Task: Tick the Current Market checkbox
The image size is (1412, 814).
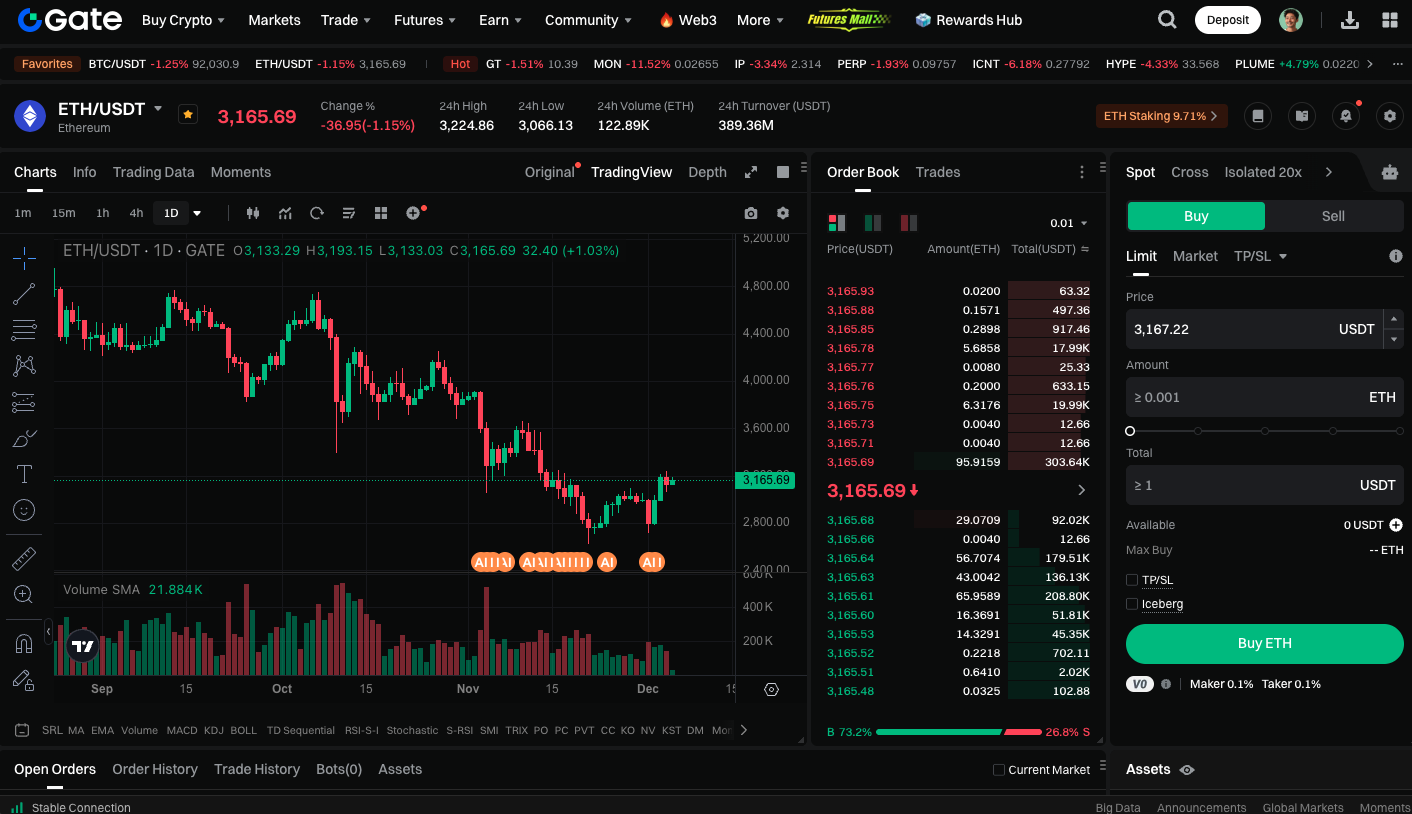Action: tap(999, 770)
